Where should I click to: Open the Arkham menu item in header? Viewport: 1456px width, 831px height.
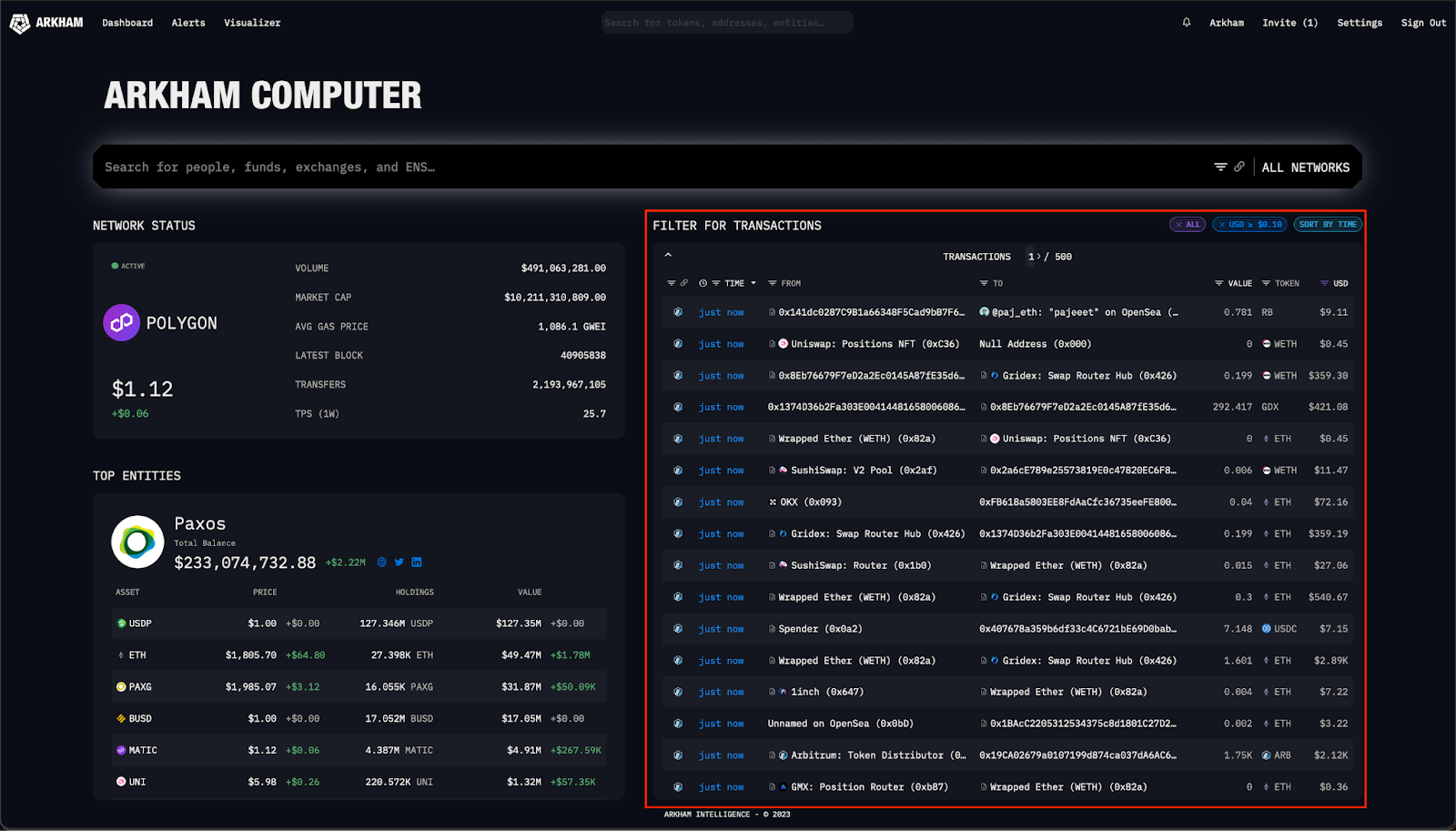tap(1227, 23)
